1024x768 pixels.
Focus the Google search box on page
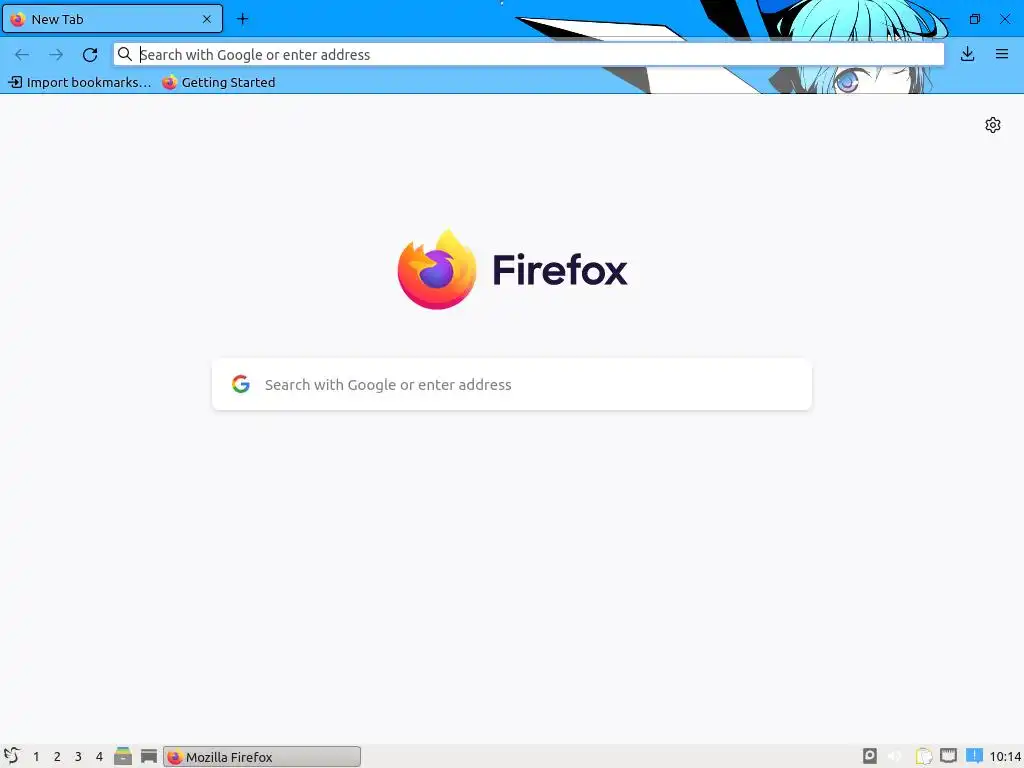tap(512, 385)
